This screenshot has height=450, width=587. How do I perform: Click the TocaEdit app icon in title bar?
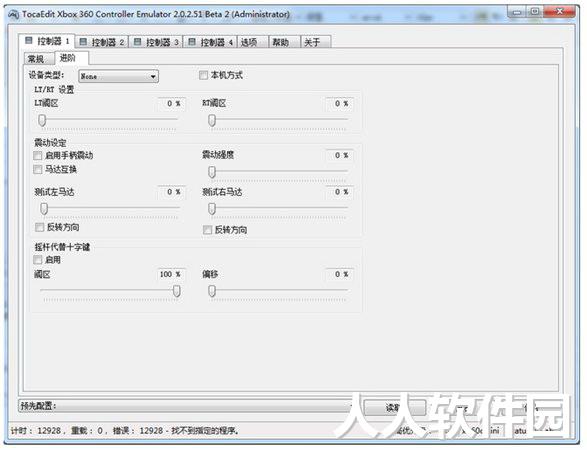(14, 15)
